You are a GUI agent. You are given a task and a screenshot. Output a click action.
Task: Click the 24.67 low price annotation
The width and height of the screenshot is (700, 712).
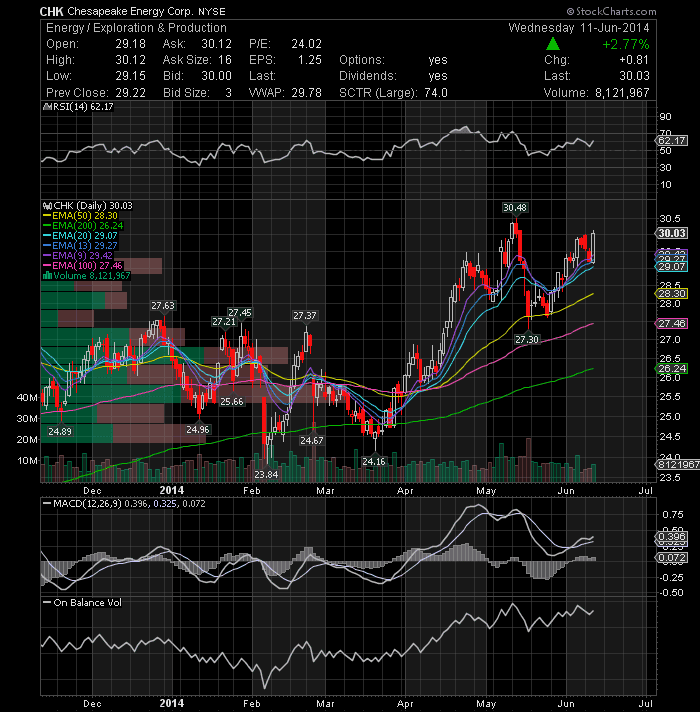pos(311,440)
